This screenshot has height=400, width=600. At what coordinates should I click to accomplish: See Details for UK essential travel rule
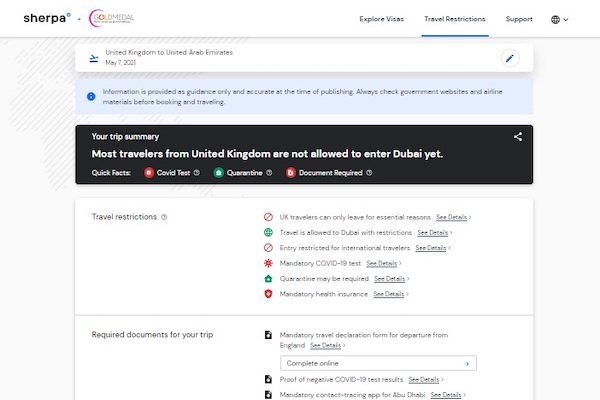coord(452,216)
